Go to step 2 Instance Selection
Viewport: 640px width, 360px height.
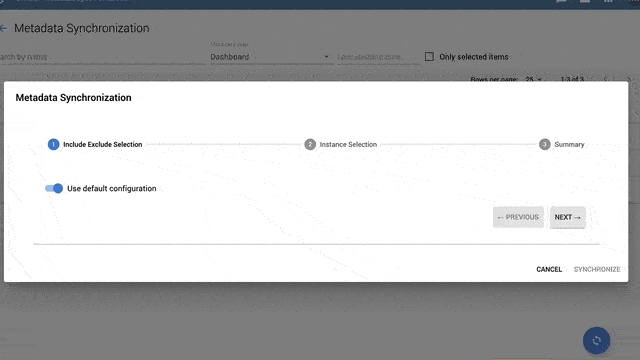[x=341, y=144]
